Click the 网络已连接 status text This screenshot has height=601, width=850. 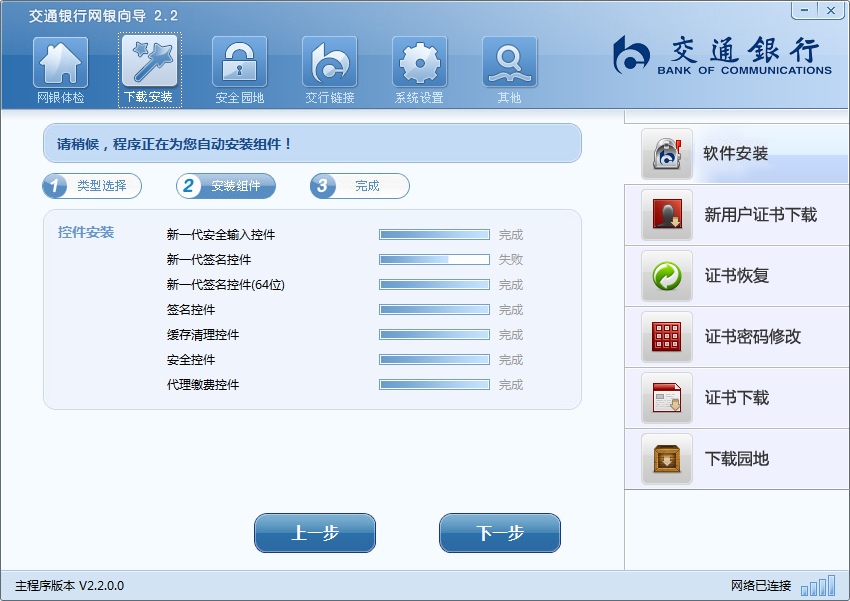pos(761,586)
